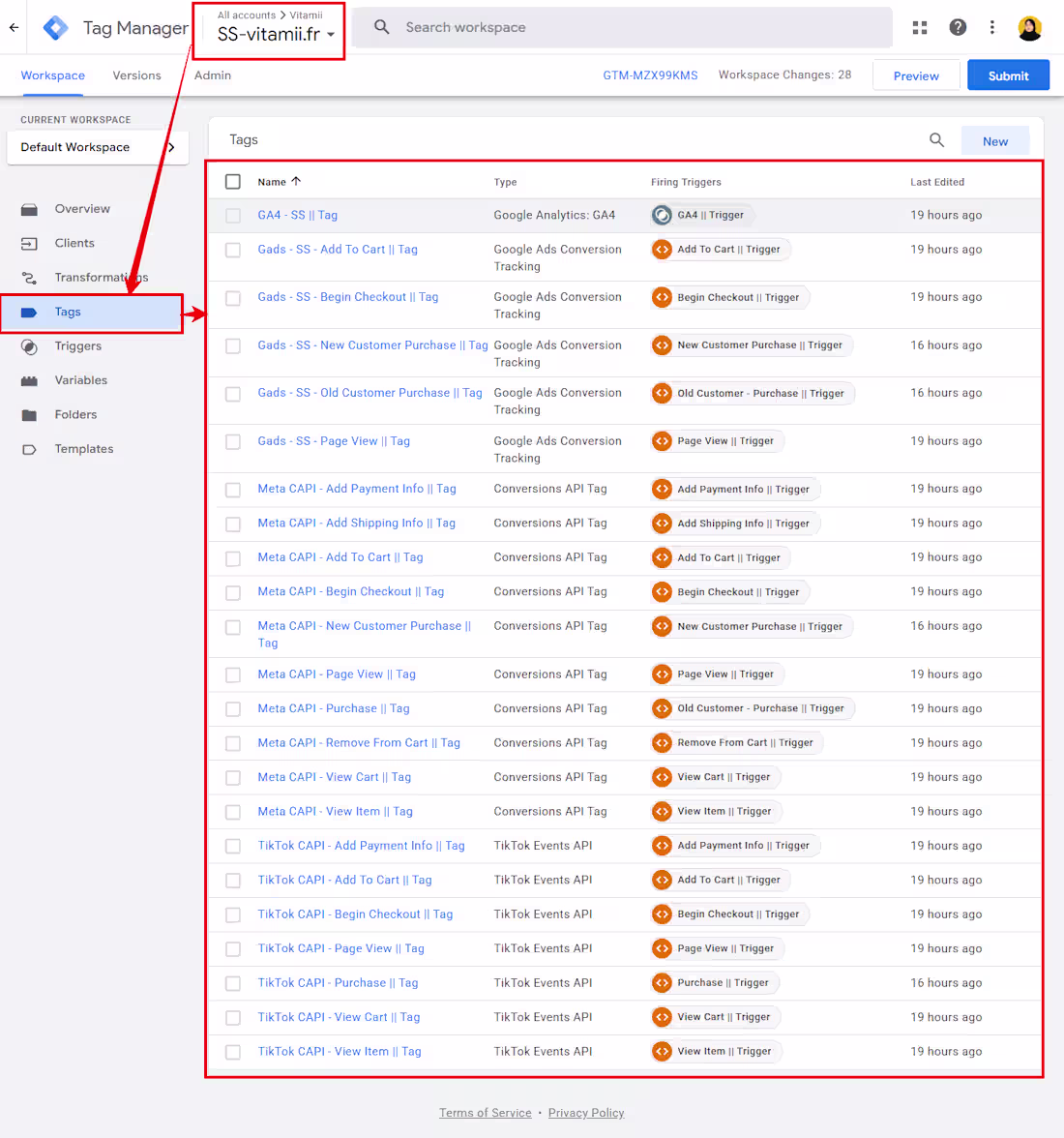Click the Folders sidebar icon
The width and height of the screenshot is (1064, 1138).
[x=31, y=414]
